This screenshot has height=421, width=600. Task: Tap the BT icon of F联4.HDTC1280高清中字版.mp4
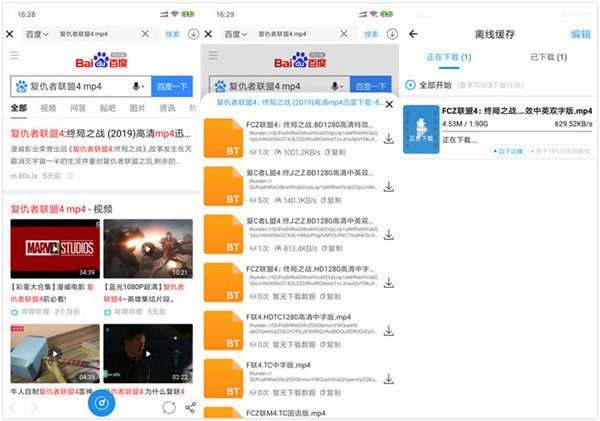pos(223,330)
